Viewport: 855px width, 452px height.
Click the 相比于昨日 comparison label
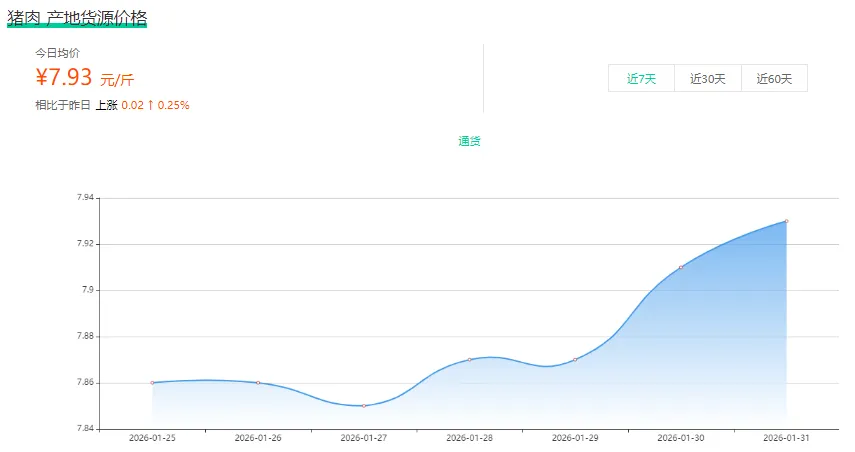[63, 105]
